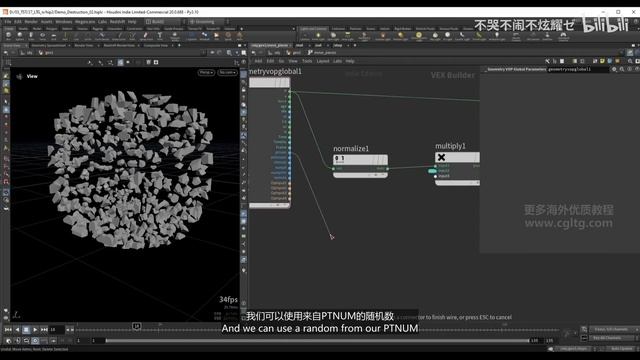Select the Metaball shelf tool
This screenshot has width=640, height=360.
click(x=204, y=36)
